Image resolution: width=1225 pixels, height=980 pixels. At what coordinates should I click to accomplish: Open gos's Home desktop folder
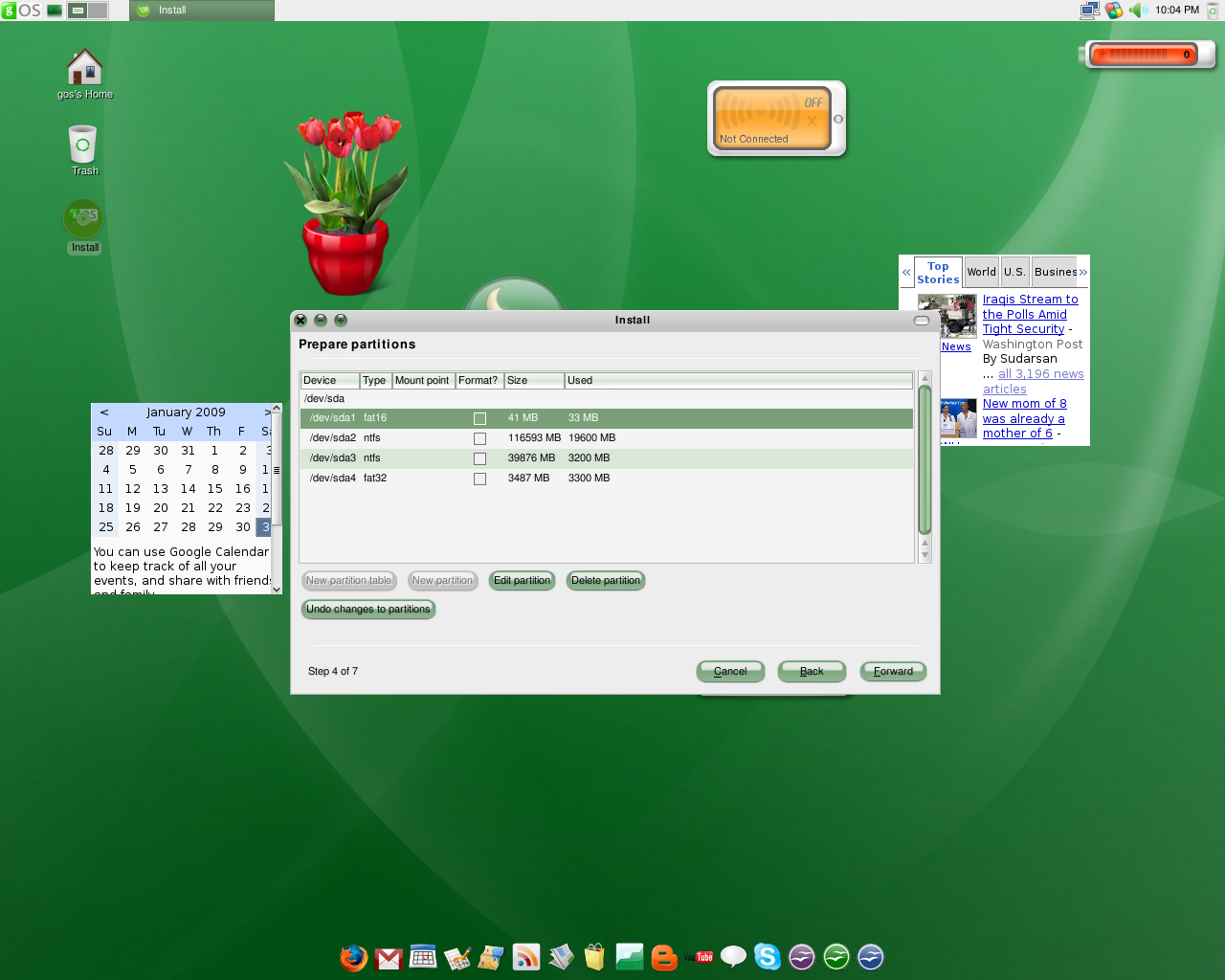click(85, 75)
